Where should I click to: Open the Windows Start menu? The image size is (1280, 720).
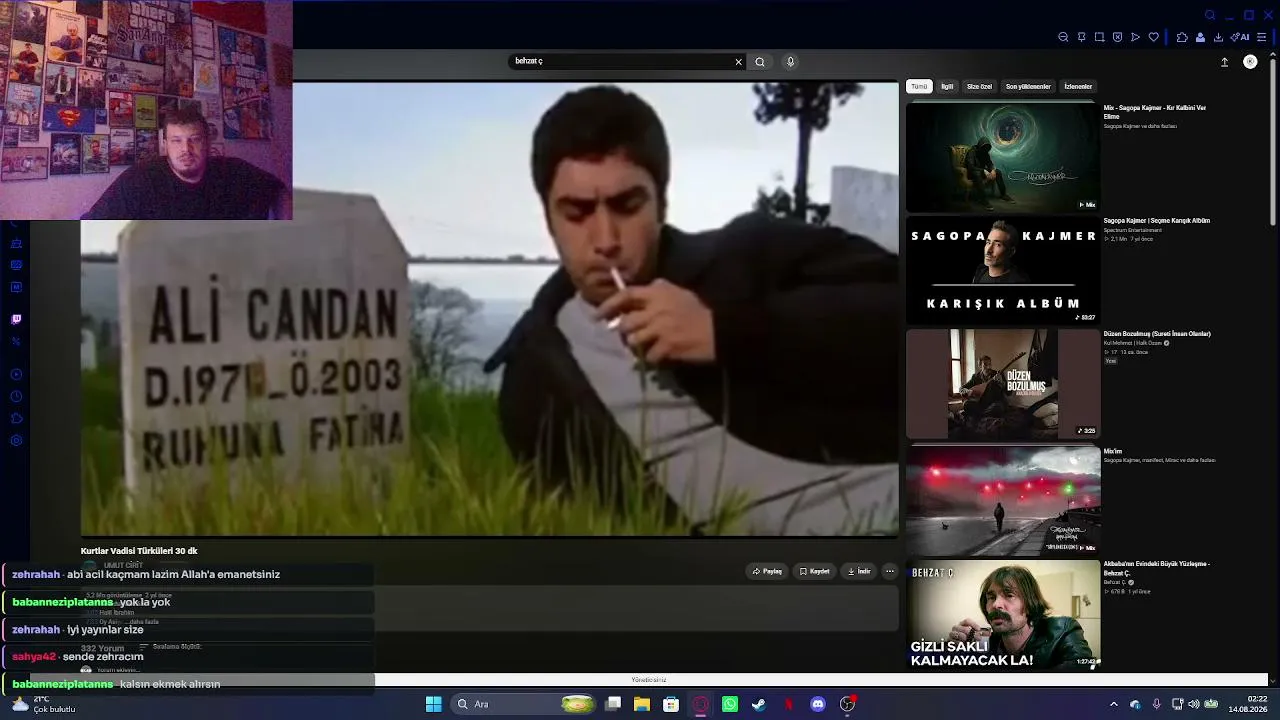[433, 704]
